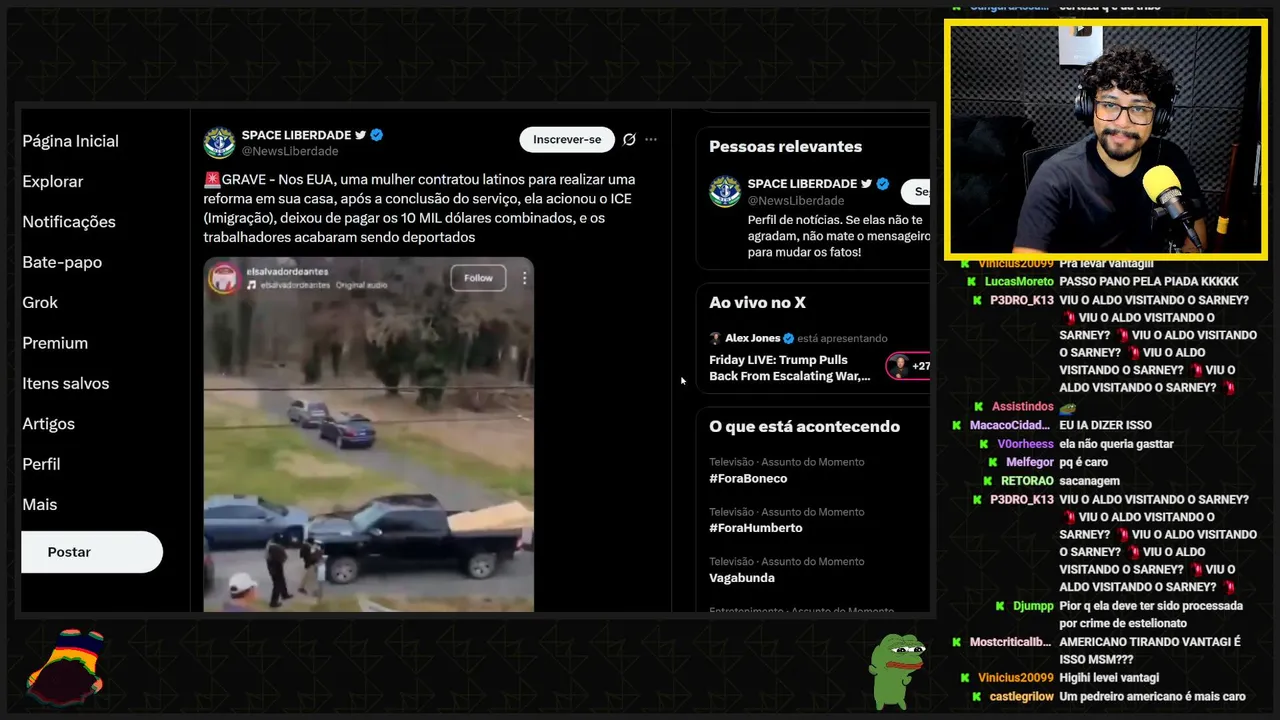Open Itens salvos

(x=66, y=383)
